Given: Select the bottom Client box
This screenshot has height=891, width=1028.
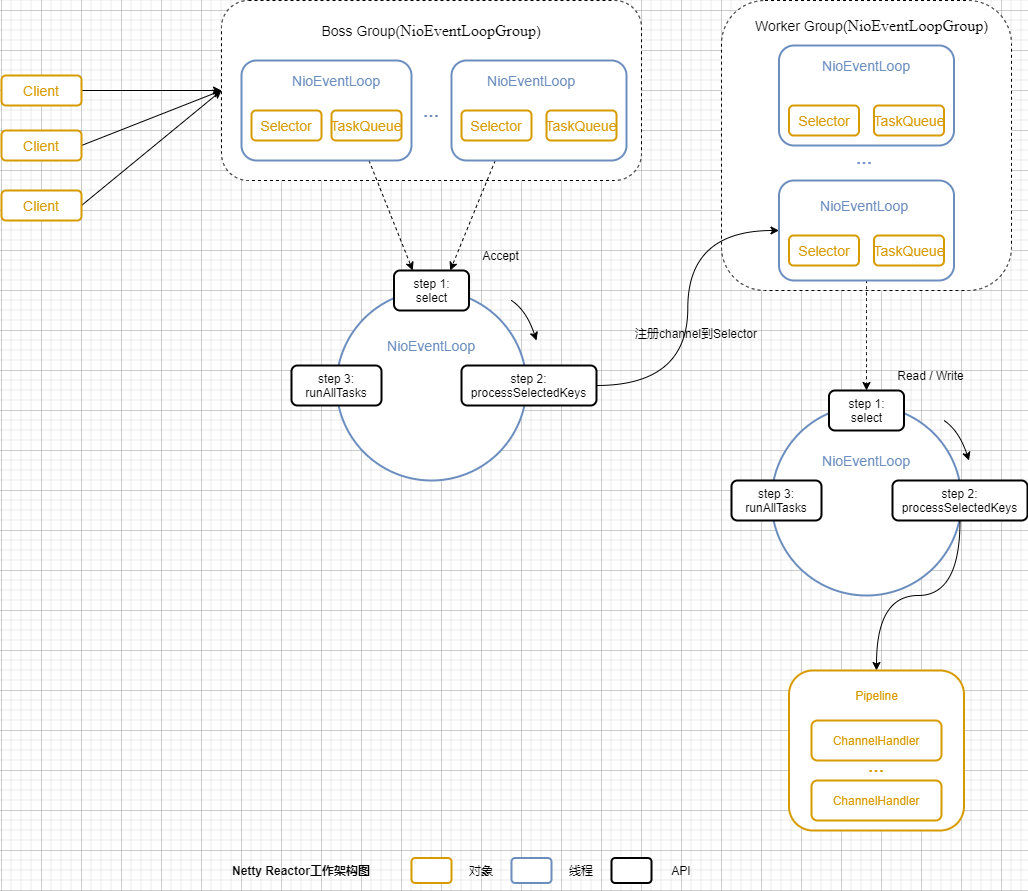Looking at the screenshot, I should (41, 206).
